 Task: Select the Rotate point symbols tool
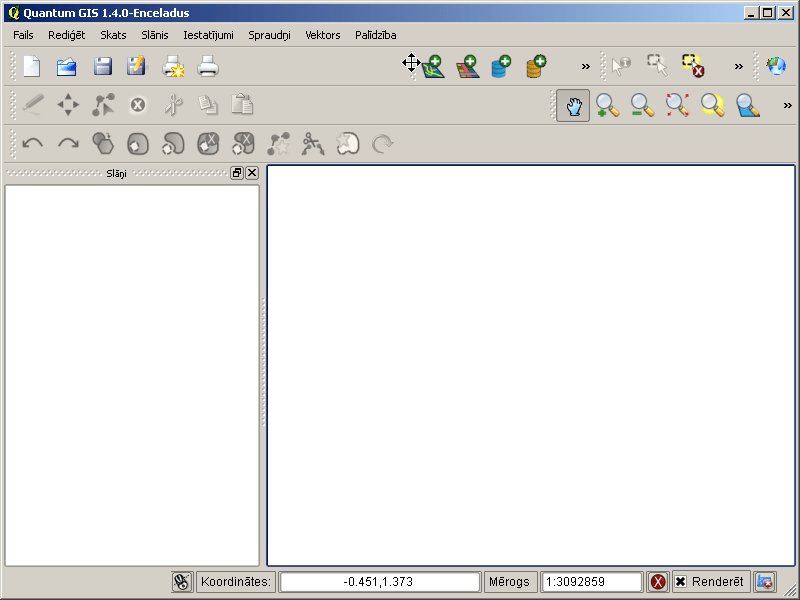pyautogui.click(x=383, y=144)
